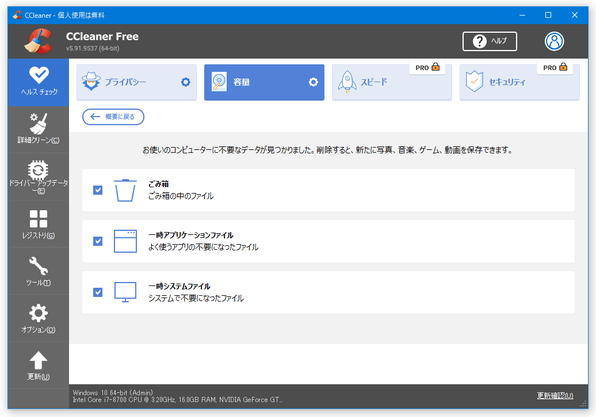
Task: Click よく使うアプリの不要になったファイル text
Action: [203, 247]
